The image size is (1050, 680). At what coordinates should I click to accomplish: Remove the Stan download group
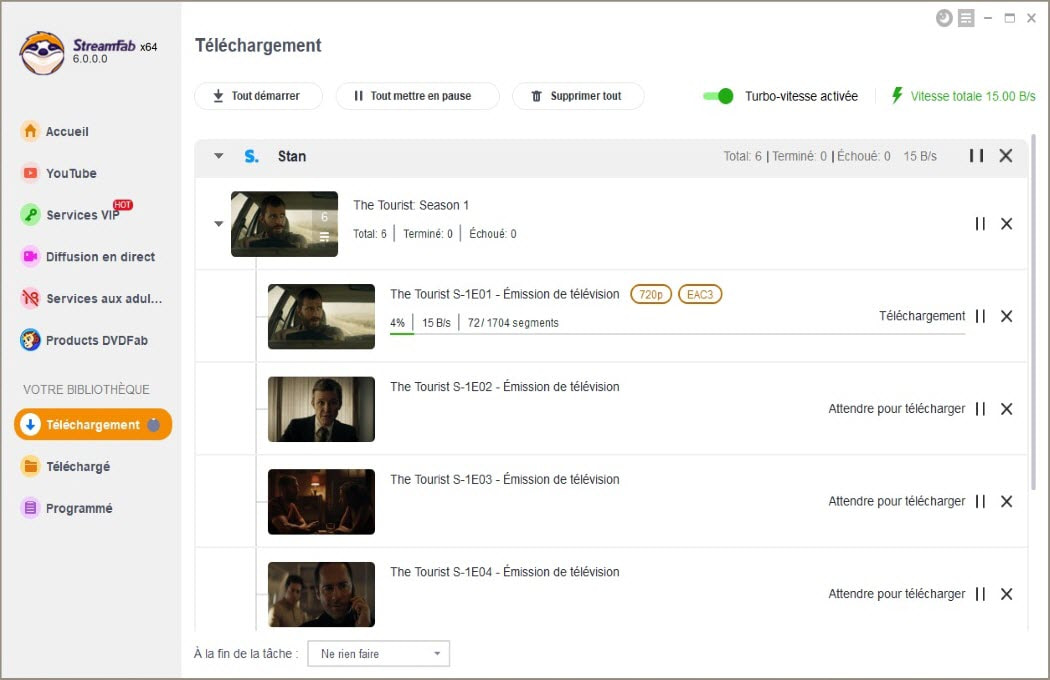coord(1005,156)
